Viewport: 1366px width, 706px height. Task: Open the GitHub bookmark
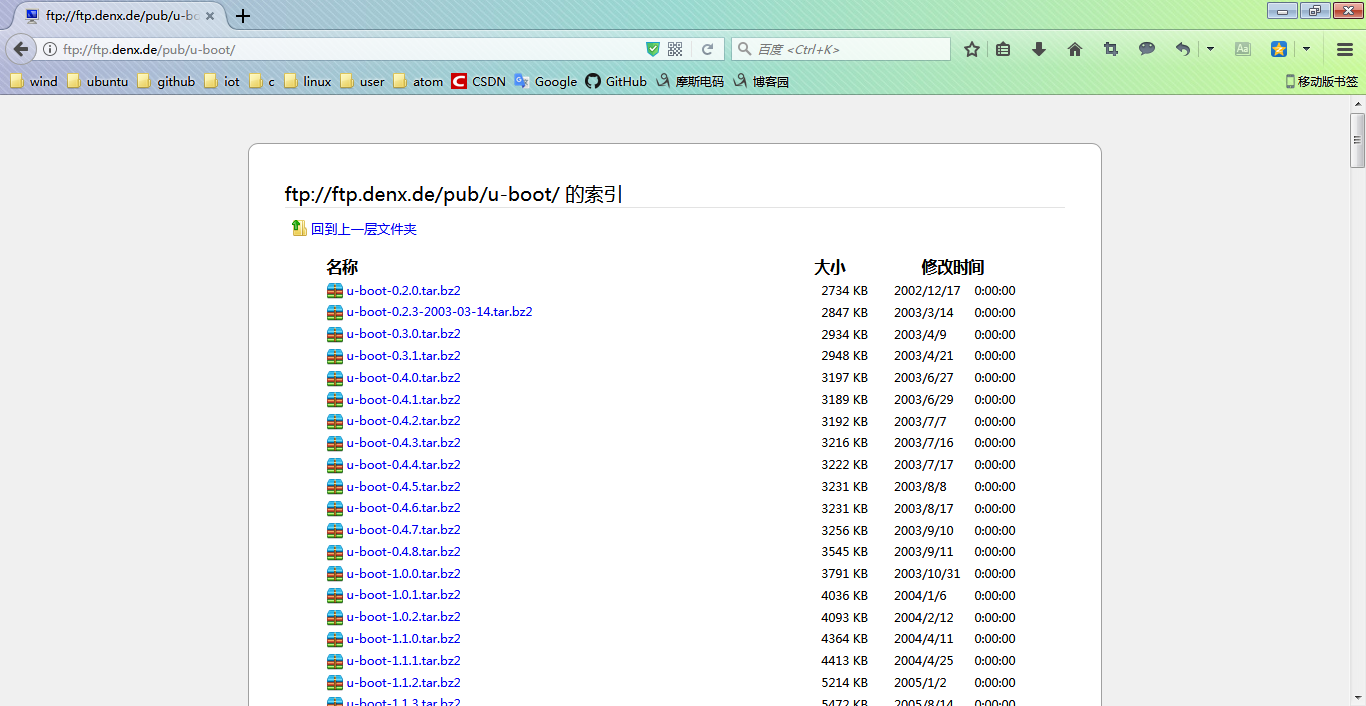[x=616, y=82]
